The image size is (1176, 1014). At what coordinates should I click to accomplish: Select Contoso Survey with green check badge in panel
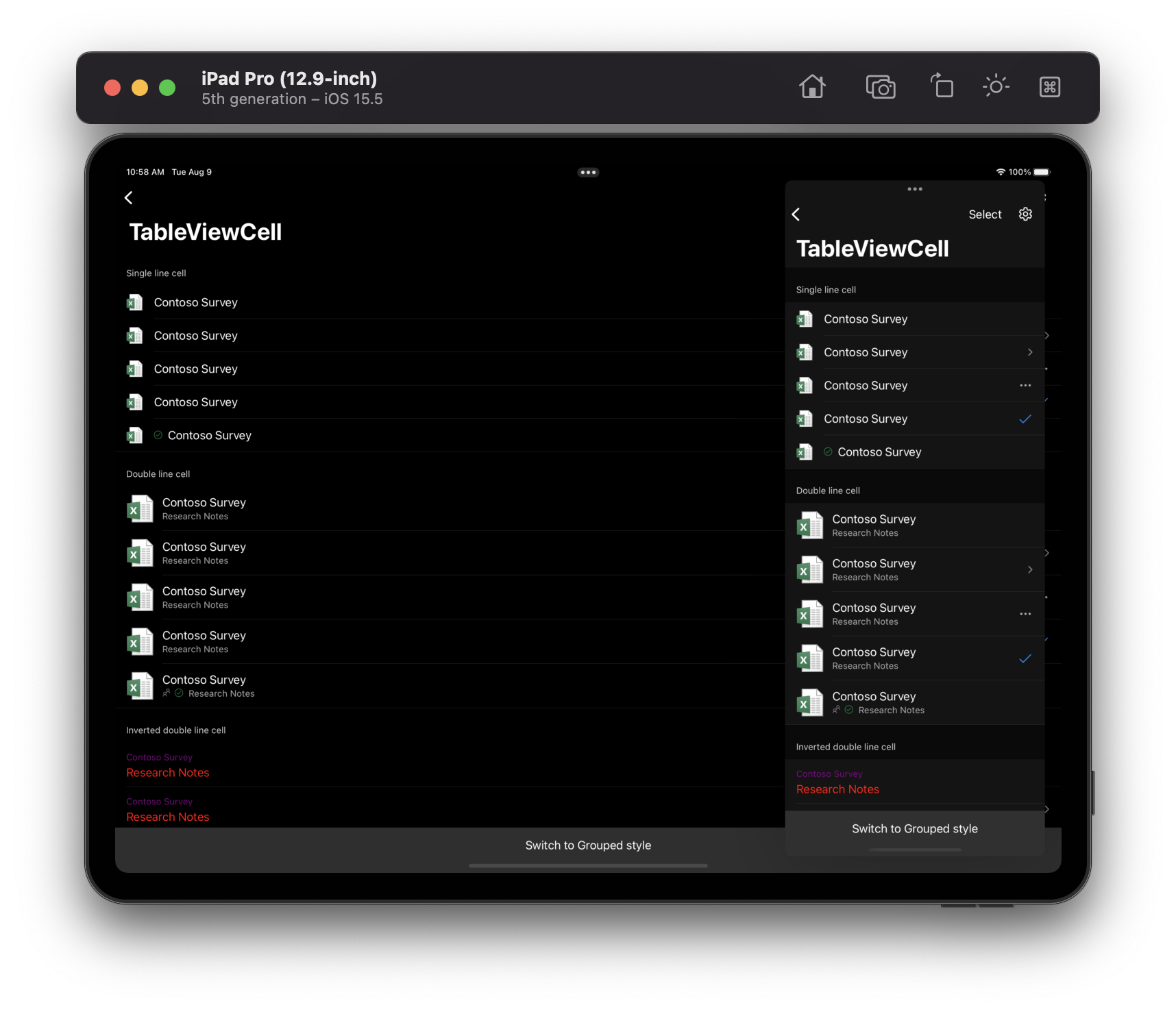coord(915,452)
